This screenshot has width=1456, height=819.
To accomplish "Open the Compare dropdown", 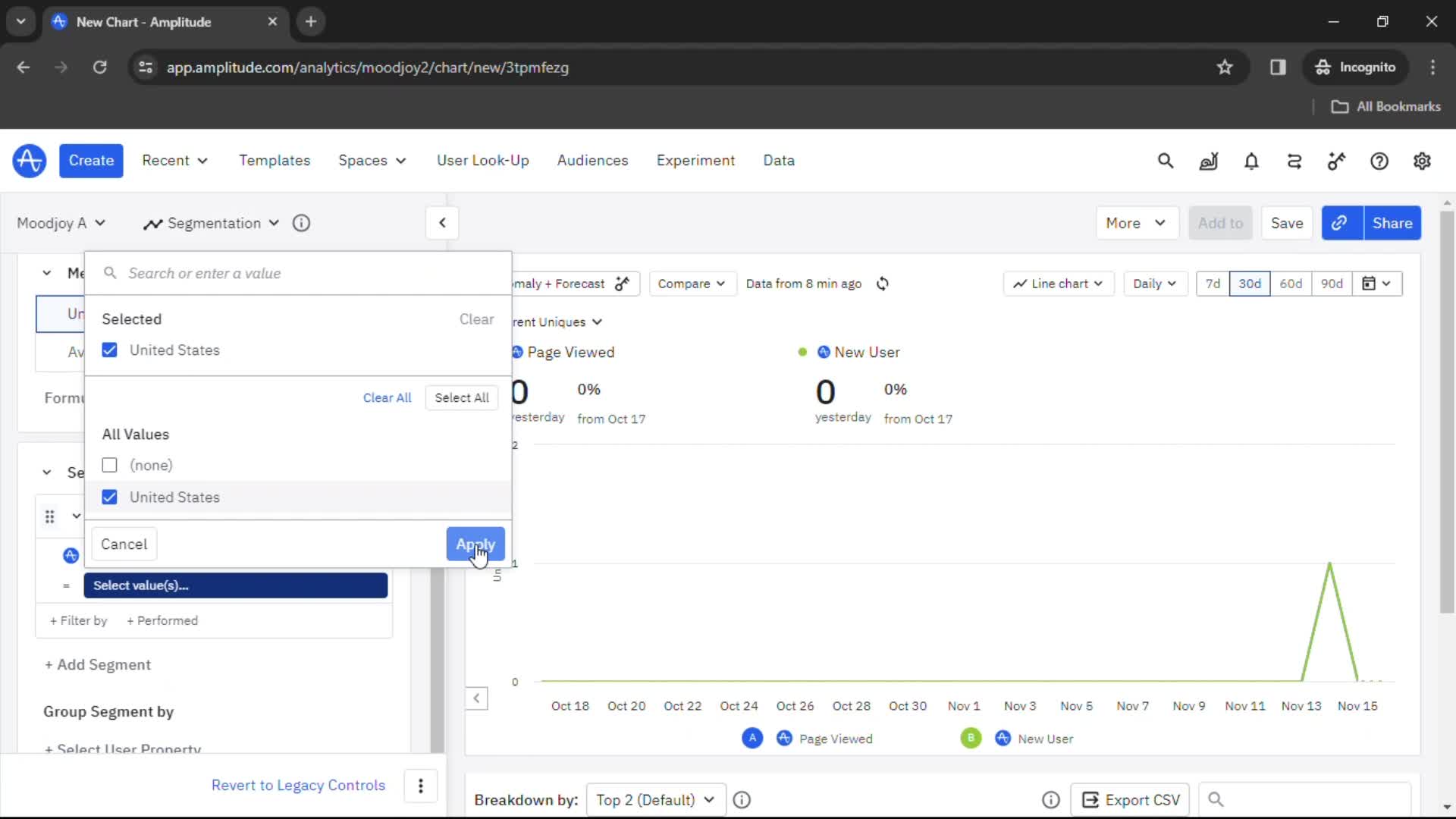I will 691,284.
